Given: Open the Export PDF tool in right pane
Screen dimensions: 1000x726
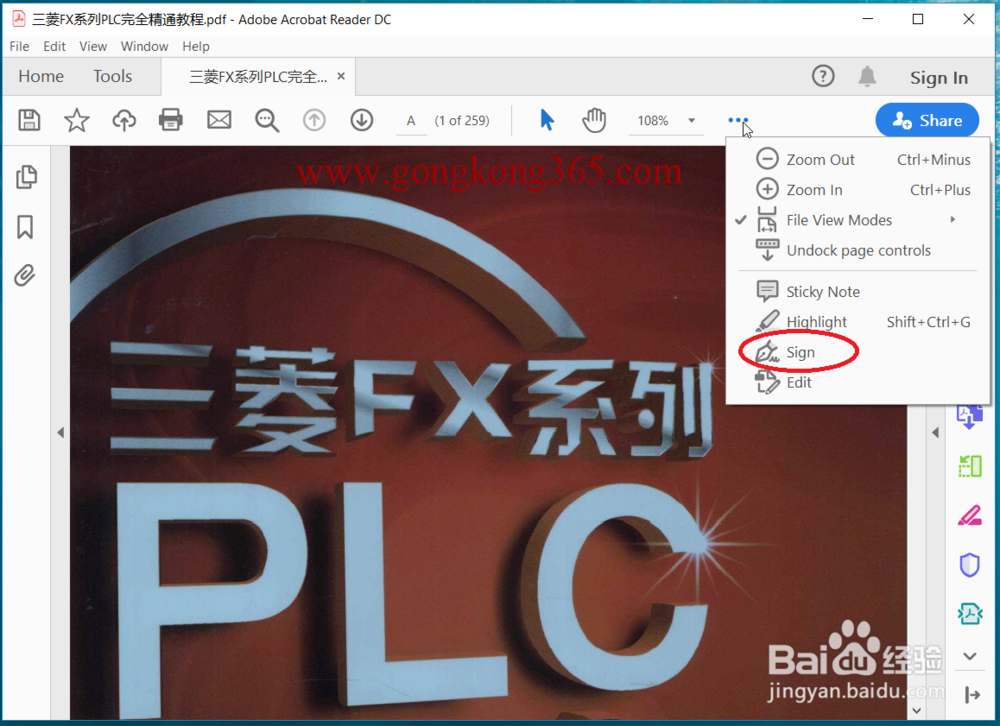Looking at the screenshot, I should click(x=969, y=418).
